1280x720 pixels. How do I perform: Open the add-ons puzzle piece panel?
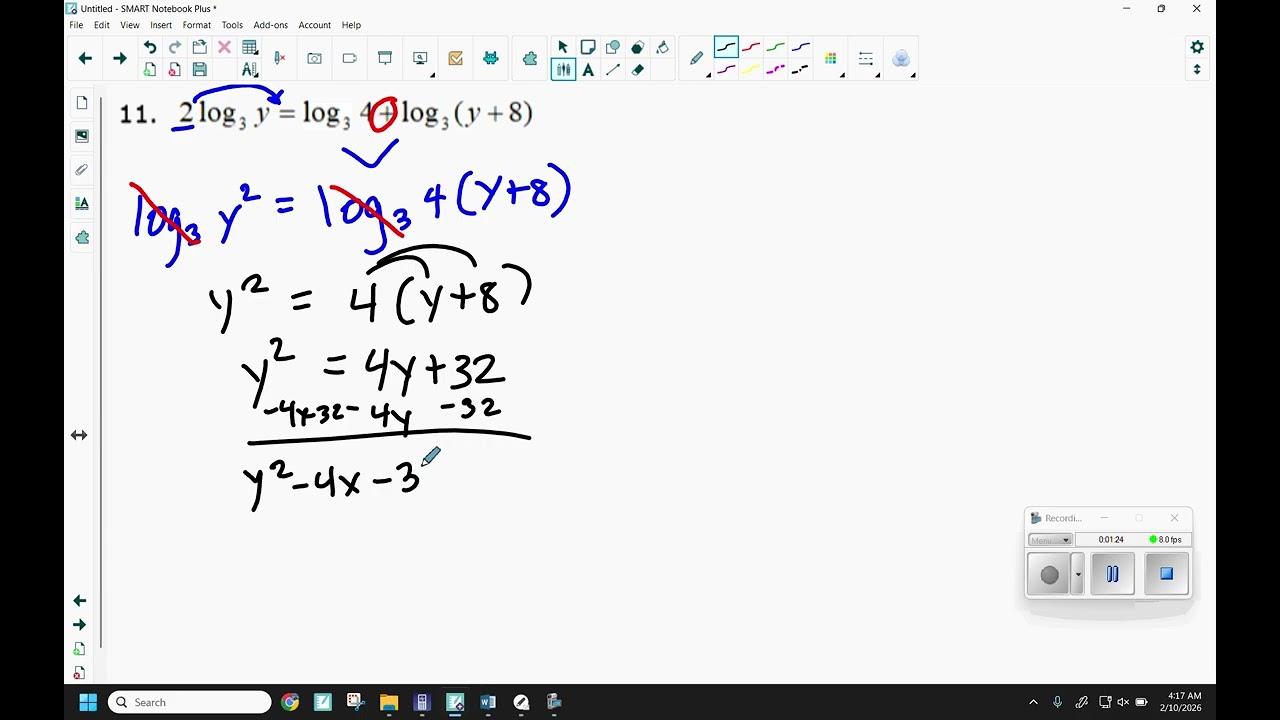tap(530, 59)
